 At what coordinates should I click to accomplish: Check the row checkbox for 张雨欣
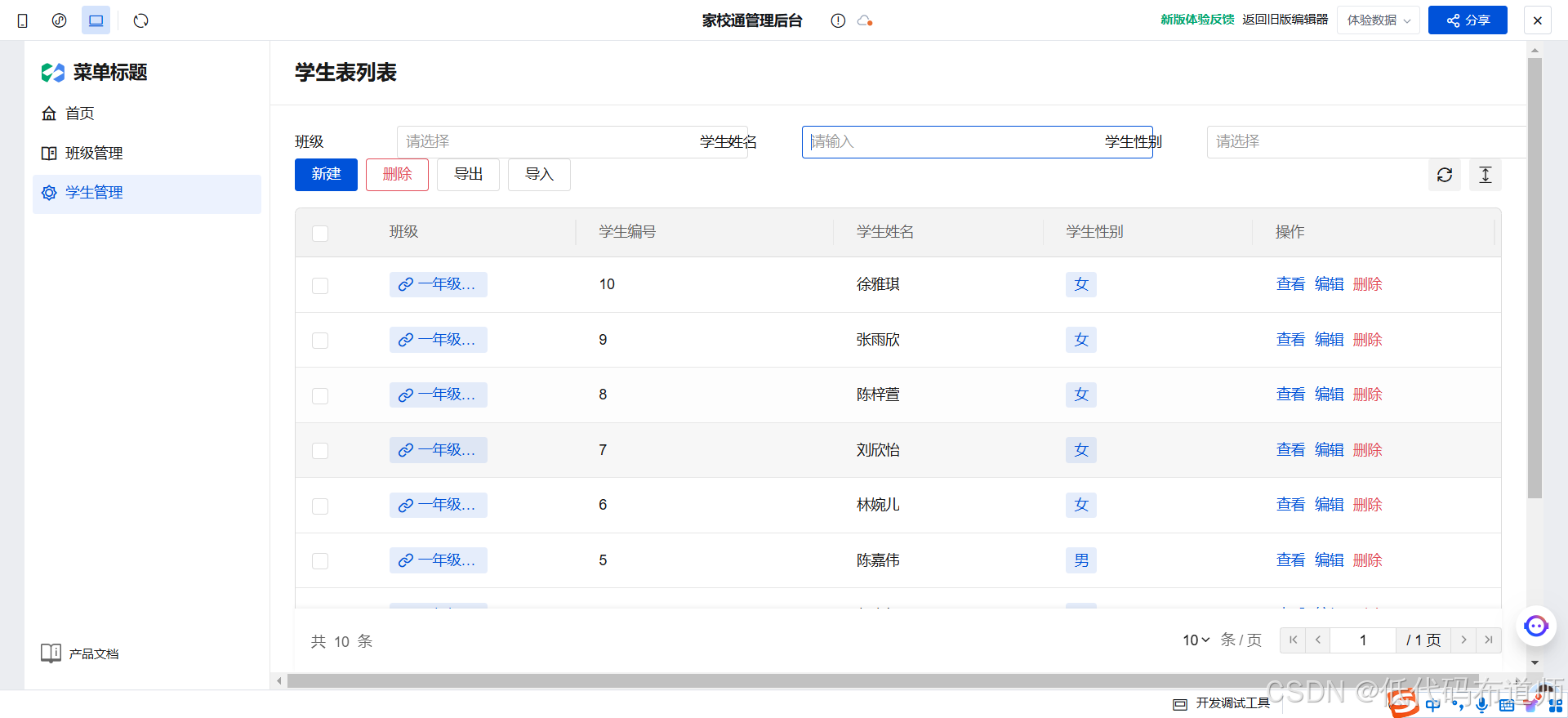click(x=320, y=341)
